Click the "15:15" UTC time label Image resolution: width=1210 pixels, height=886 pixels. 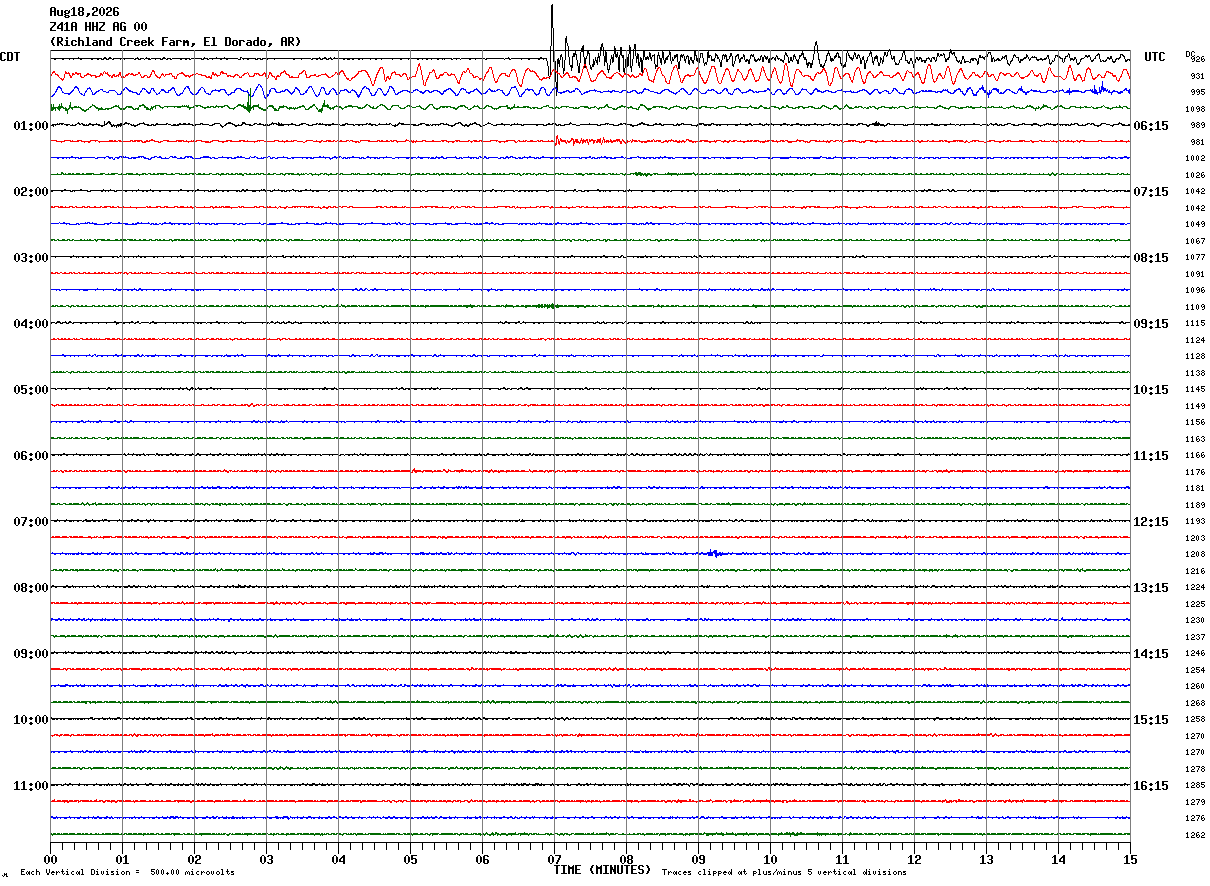(x=1152, y=720)
